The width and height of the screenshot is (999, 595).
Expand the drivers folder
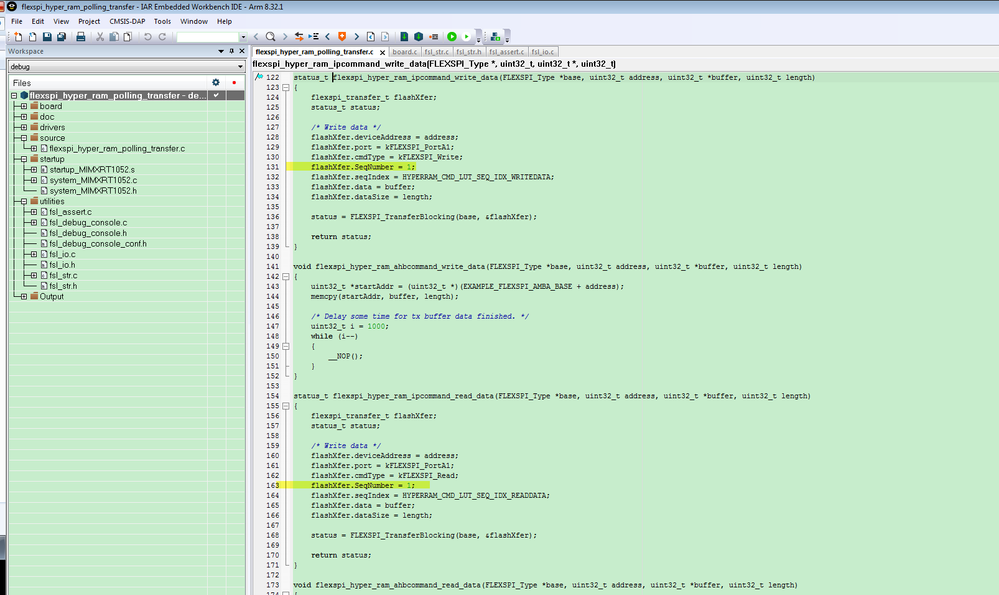coord(24,127)
